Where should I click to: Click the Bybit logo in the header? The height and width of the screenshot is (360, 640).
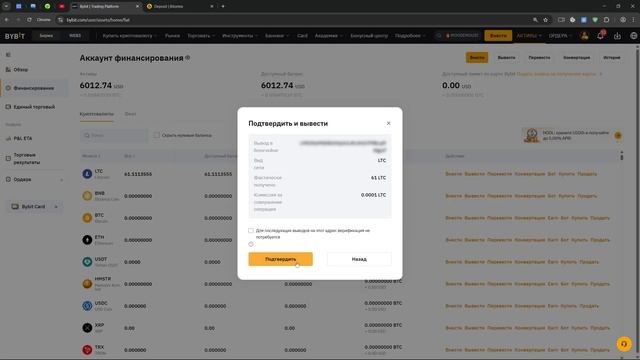click(x=15, y=36)
